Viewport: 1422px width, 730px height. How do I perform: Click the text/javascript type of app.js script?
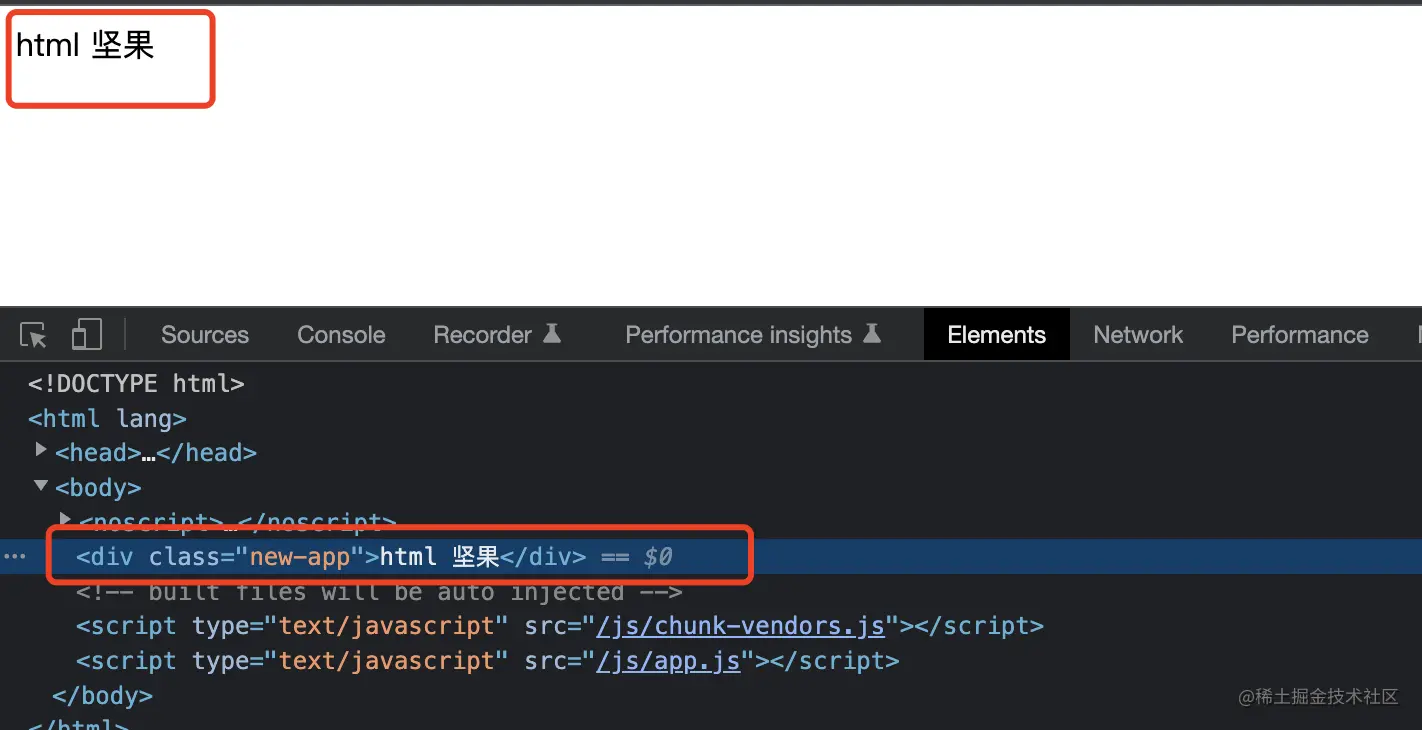click(x=386, y=661)
